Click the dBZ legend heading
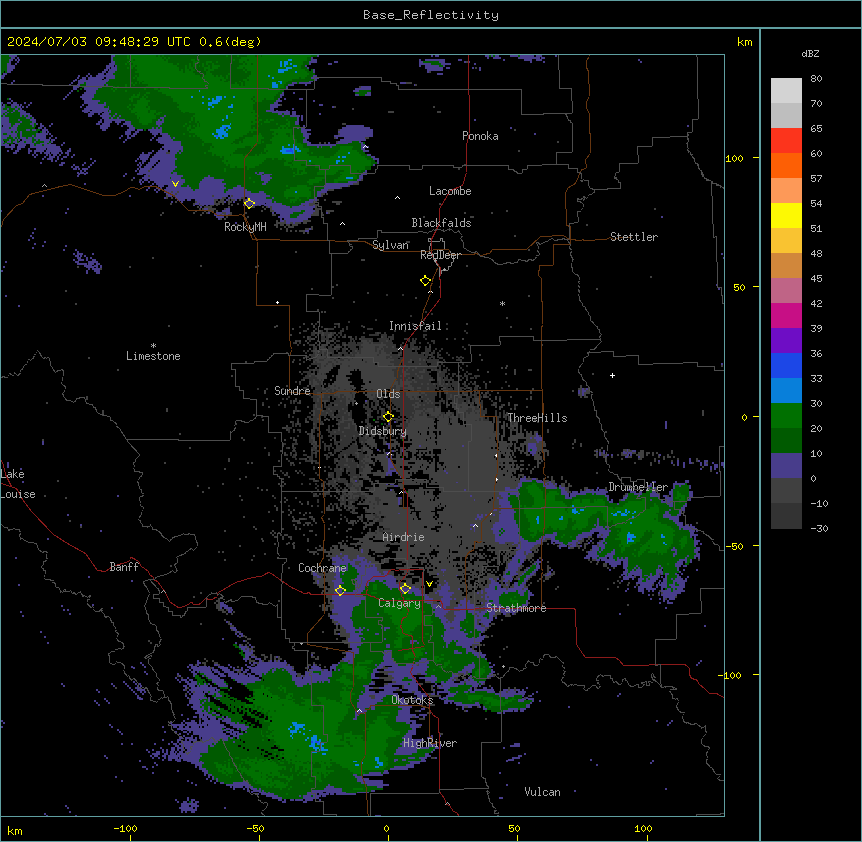 pos(810,53)
